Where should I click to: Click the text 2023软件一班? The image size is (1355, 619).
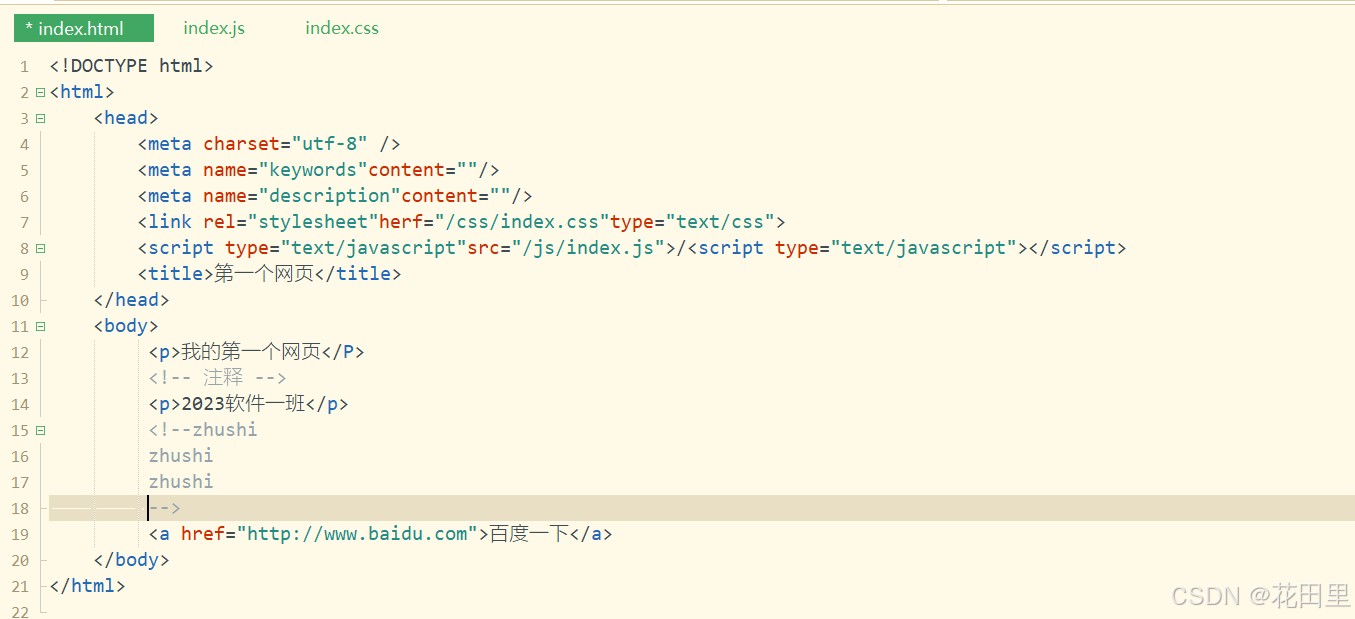[243, 404]
